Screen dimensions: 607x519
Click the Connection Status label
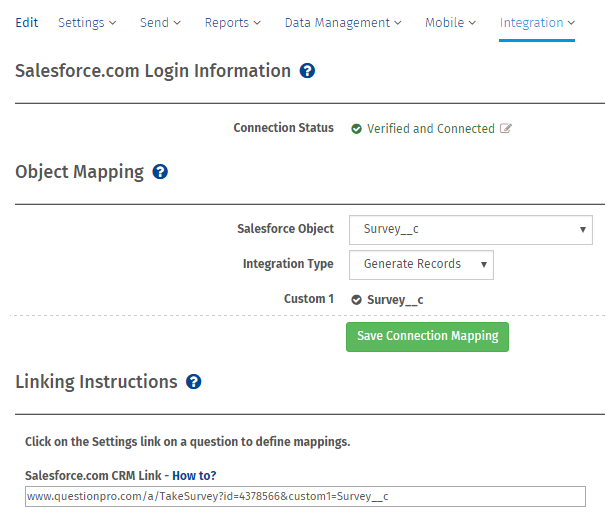pyautogui.click(x=283, y=128)
